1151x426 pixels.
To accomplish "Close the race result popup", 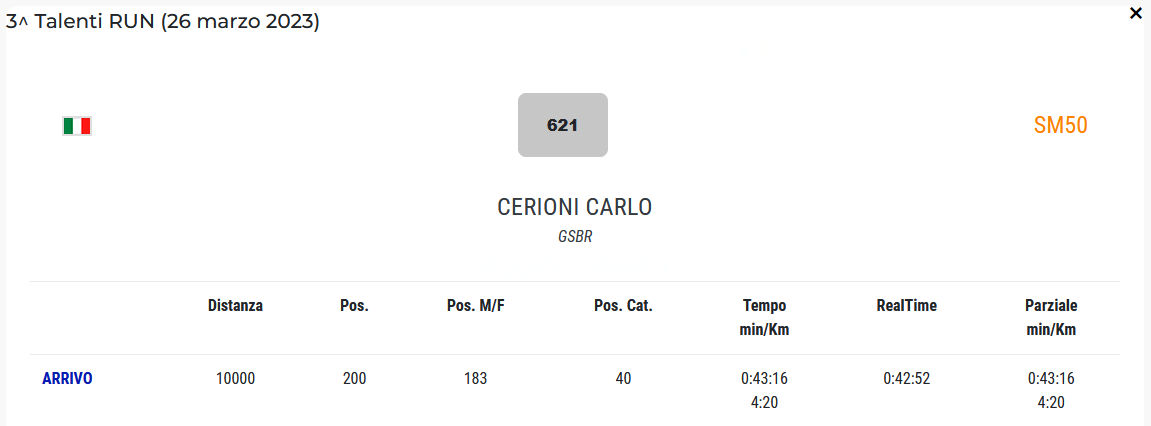I will coord(1135,14).
